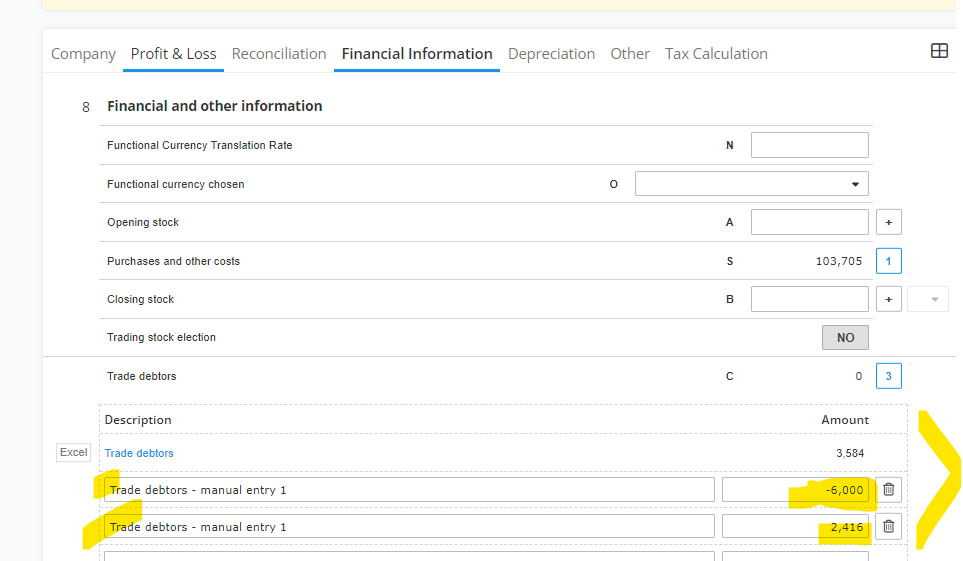Select the 103,705 purchases value

coord(839,261)
